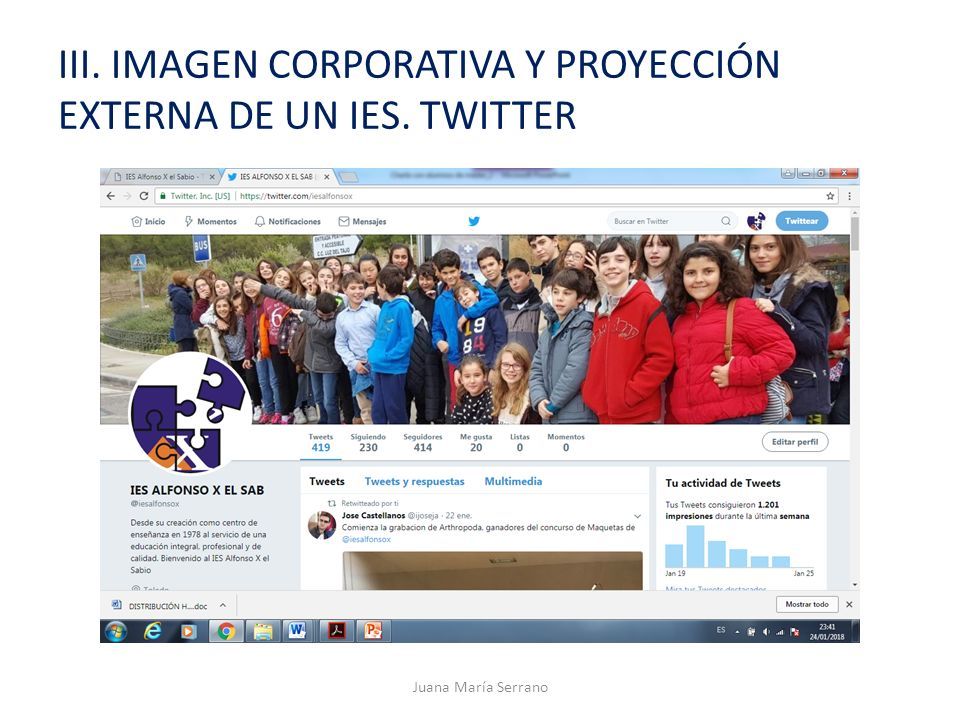Click Editar perfil button
This screenshot has height=720, width=960.
pyautogui.click(x=795, y=442)
